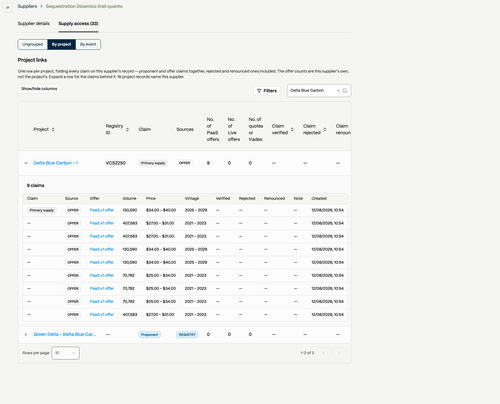The image size is (500, 404).
Task: Expand the sidebar with the double-chevron icon
Action: [8, 7]
